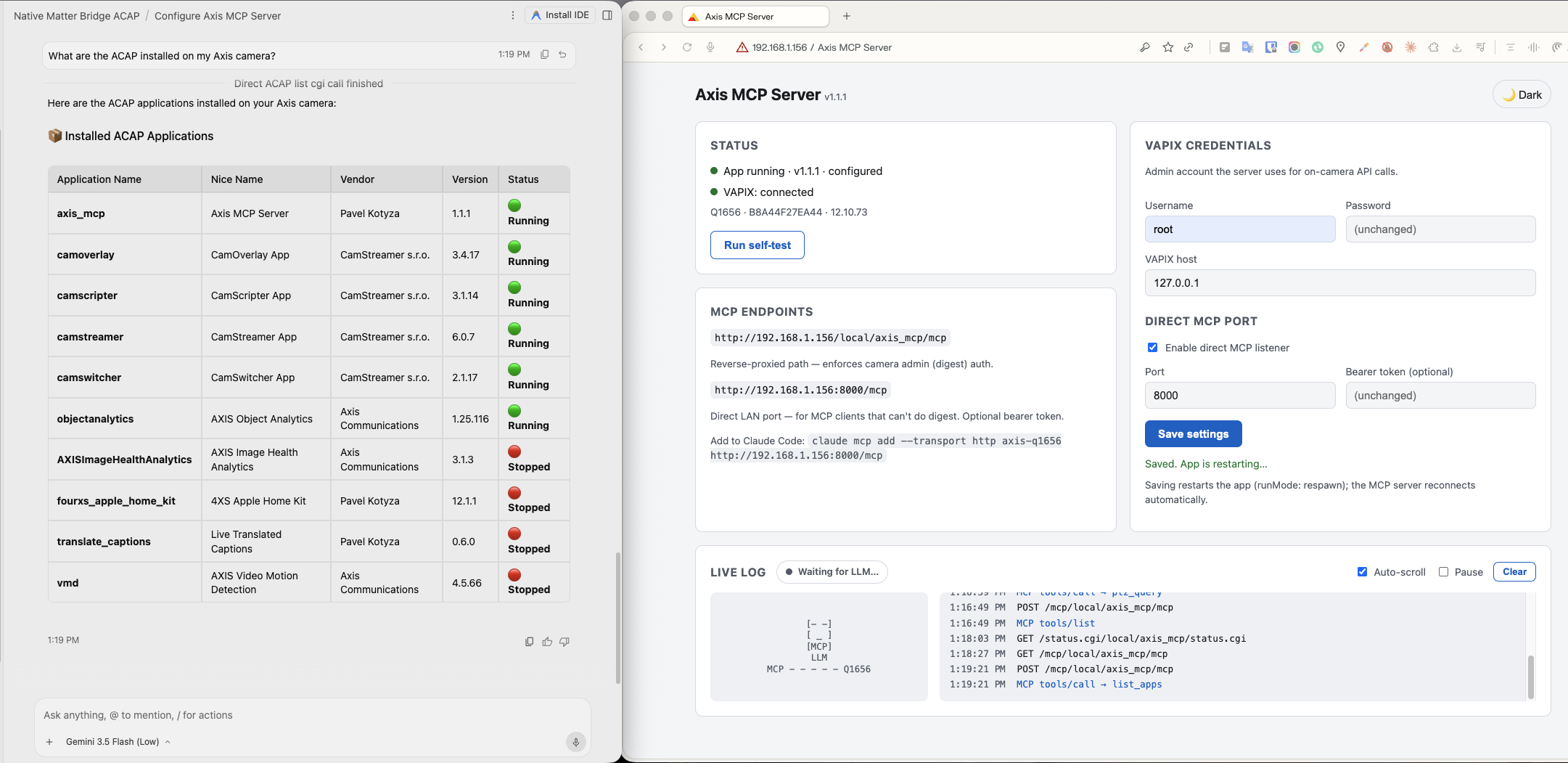
Task: Give thumbs down to the response
Action: pos(565,642)
